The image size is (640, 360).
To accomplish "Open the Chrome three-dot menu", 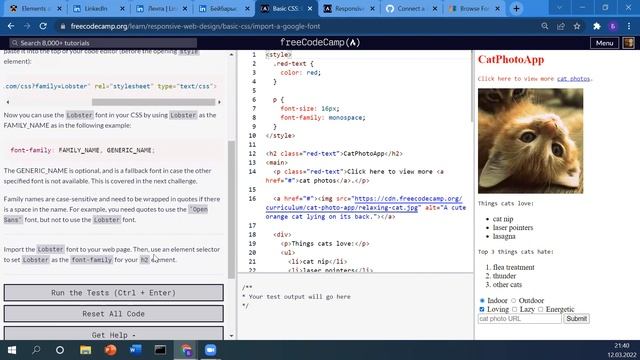I will click(629, 26).
